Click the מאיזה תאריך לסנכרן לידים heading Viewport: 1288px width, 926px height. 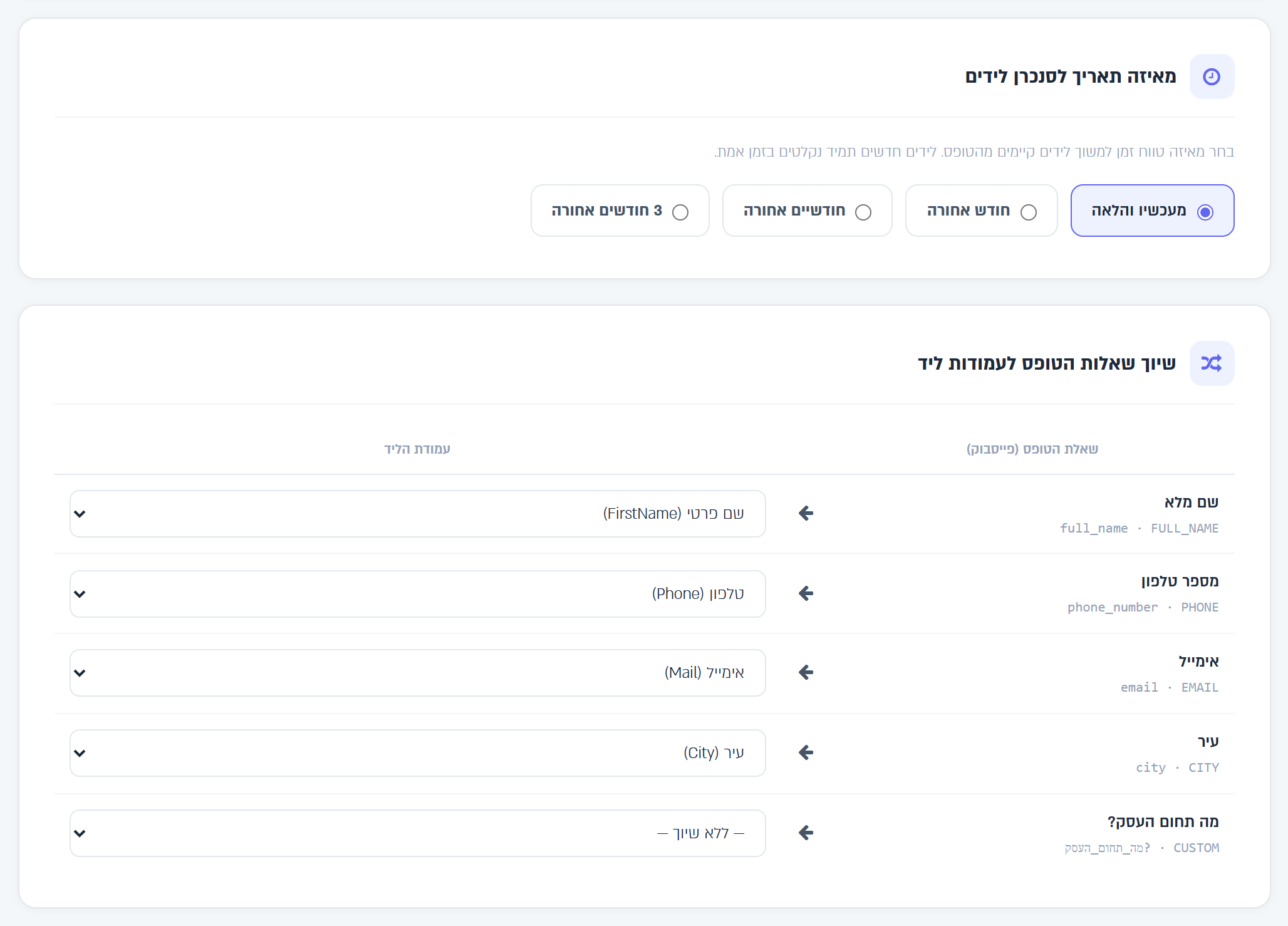coord(1071,76)
